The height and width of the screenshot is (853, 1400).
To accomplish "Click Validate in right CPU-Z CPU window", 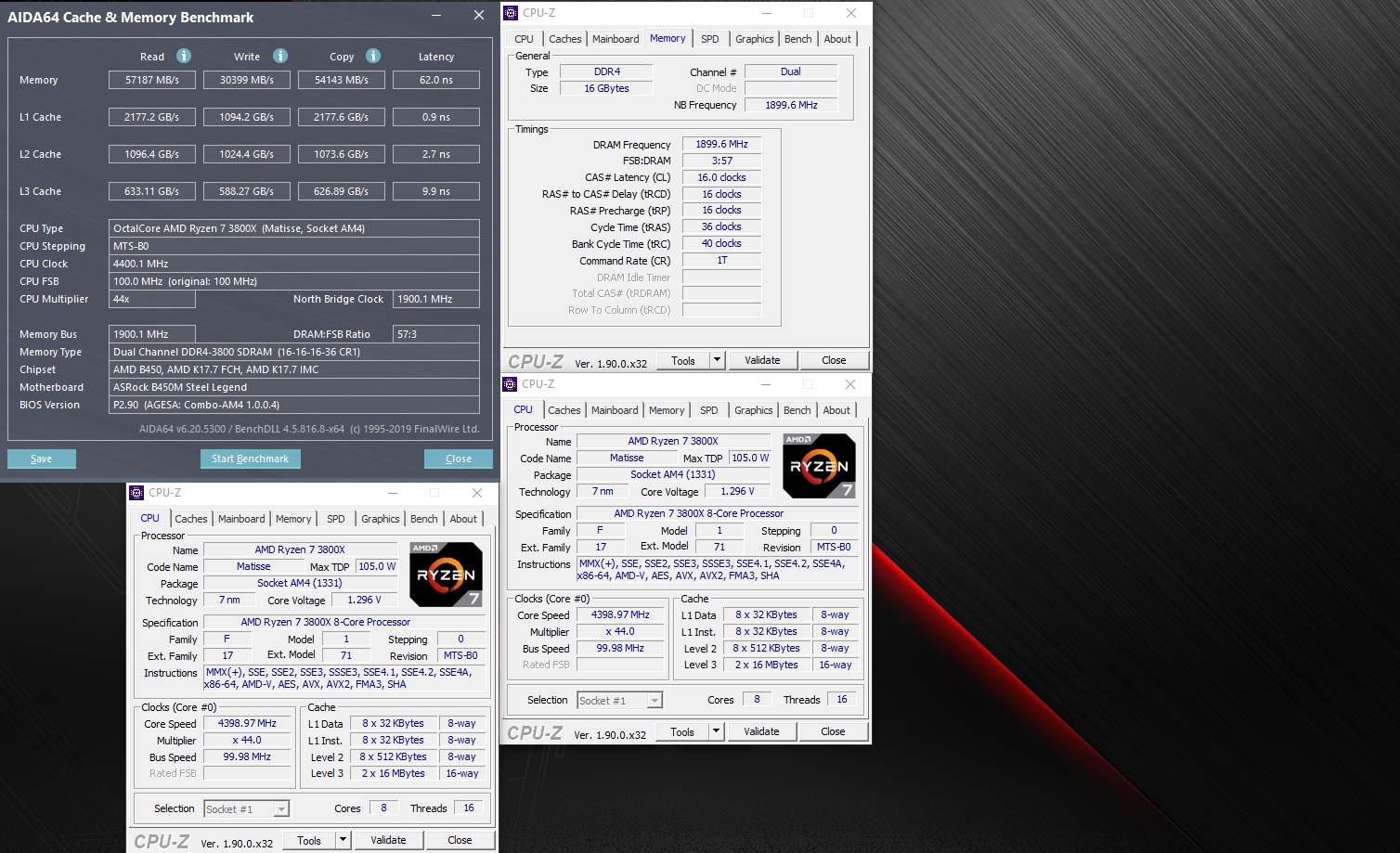I will tap(761, 731).
